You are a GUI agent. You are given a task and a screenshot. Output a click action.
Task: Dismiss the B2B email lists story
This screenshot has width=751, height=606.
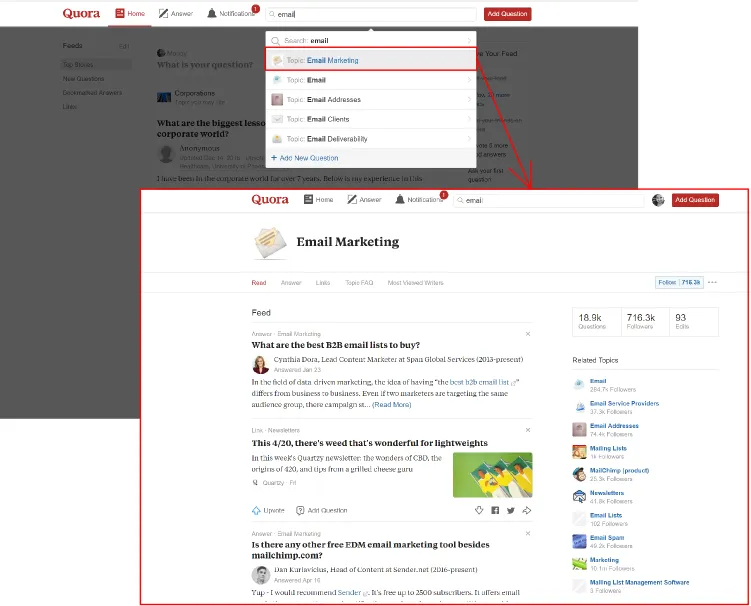(528, 334)
